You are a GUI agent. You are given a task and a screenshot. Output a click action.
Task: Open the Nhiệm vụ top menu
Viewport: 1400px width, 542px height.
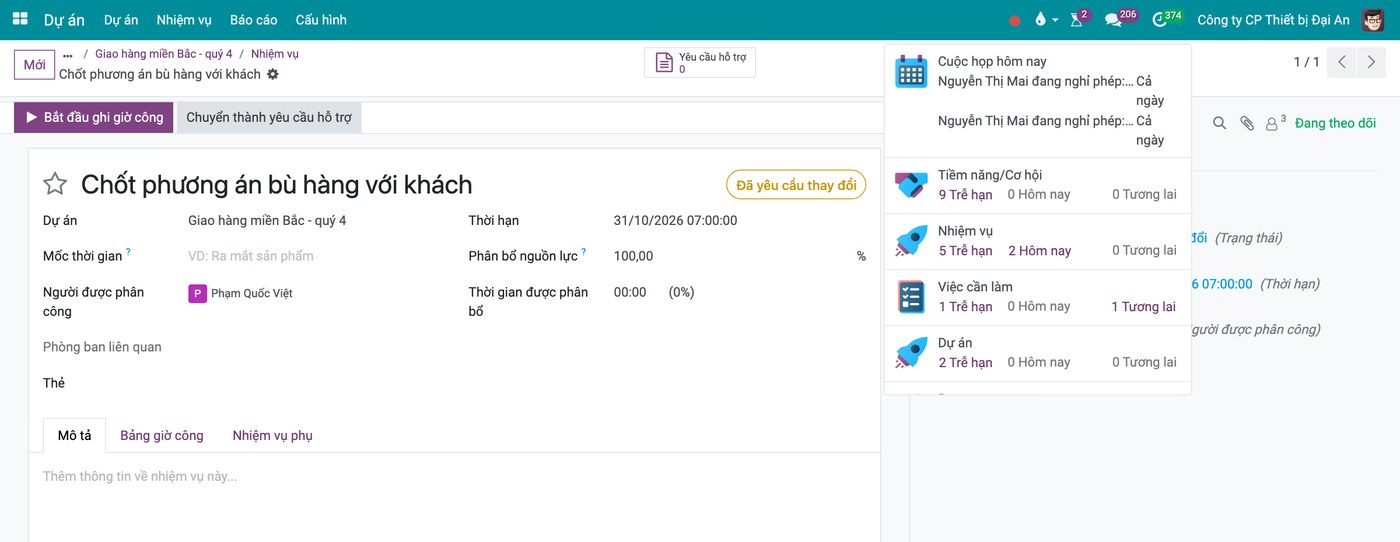coord(184,20)
